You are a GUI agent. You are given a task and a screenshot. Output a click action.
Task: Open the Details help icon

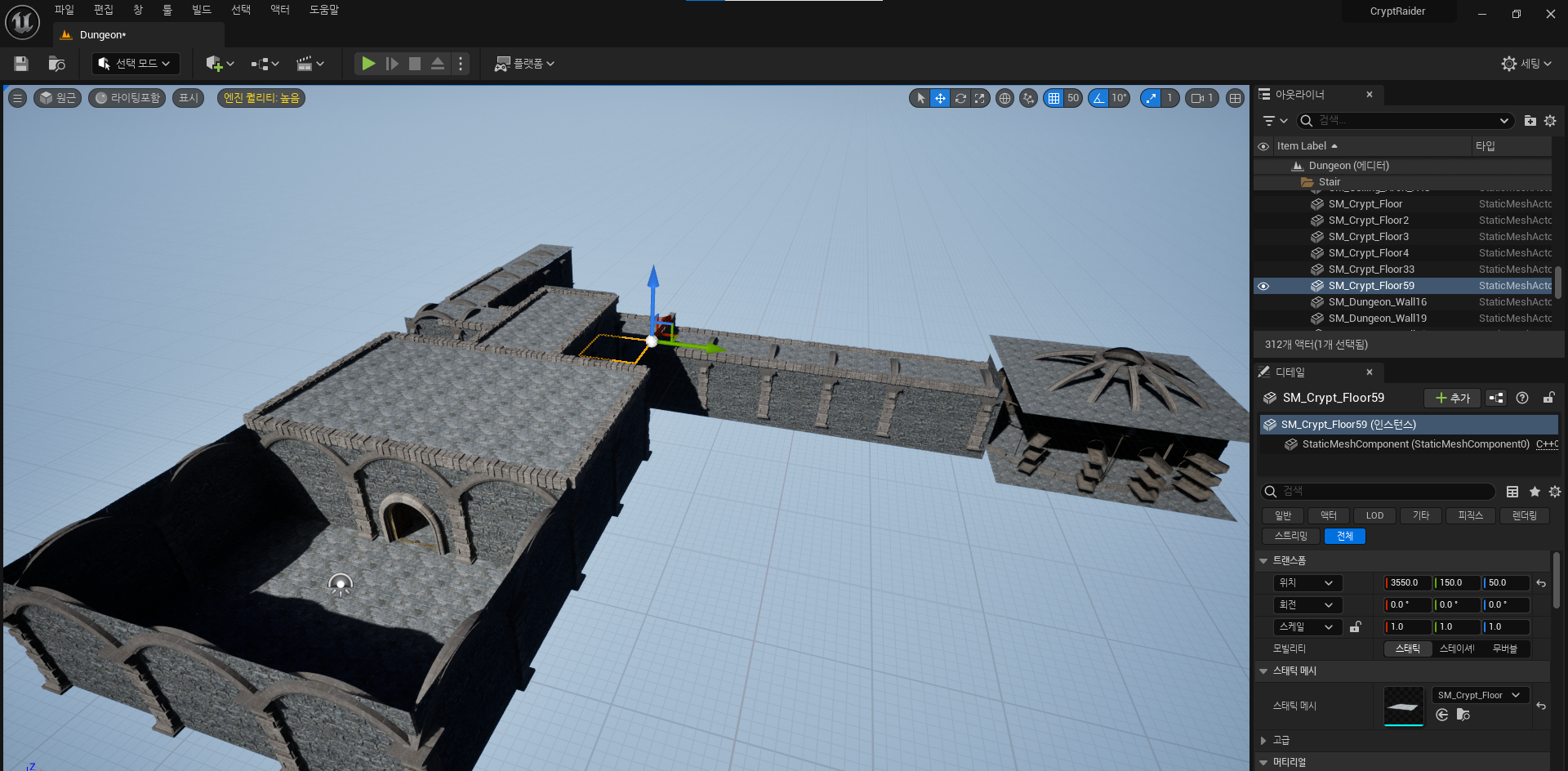tap(1522, 398)
